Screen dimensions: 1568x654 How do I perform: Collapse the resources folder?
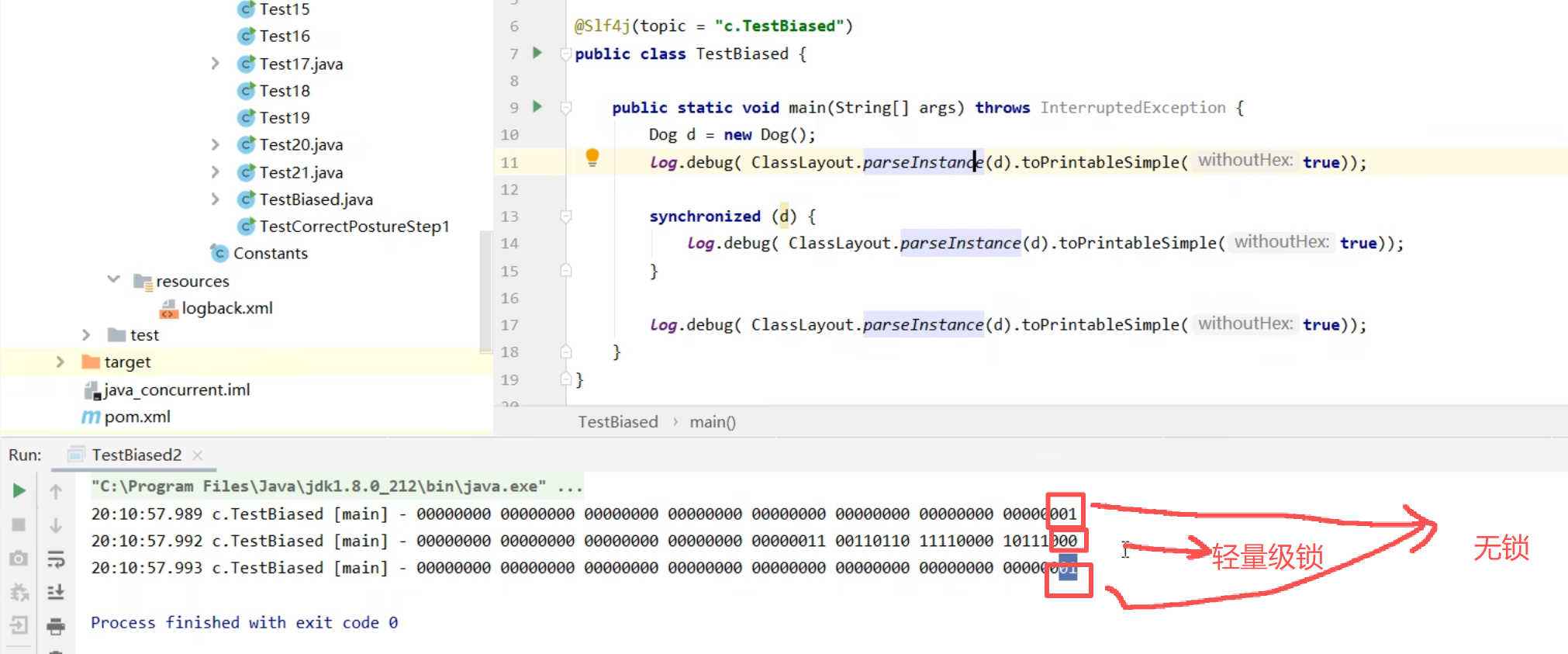113,280
